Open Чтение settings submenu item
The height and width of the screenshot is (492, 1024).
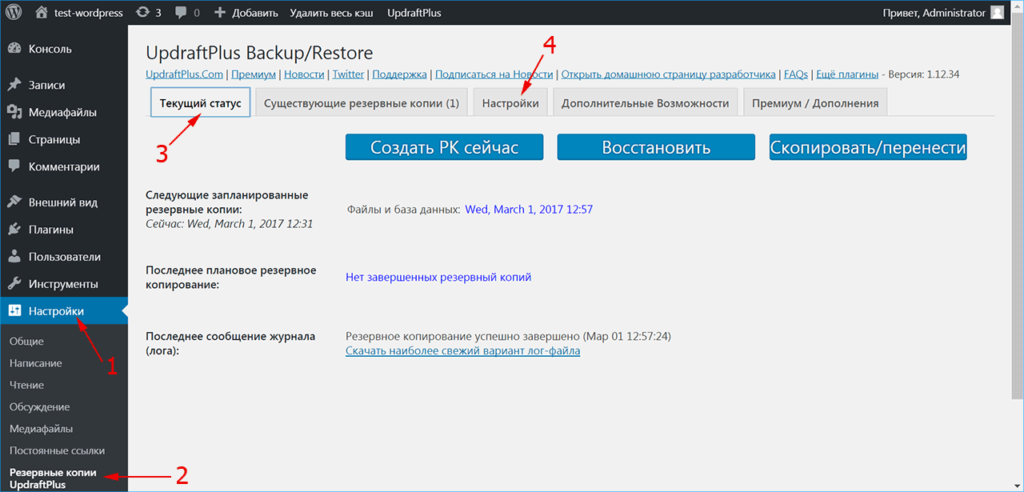tap(27, 385)
